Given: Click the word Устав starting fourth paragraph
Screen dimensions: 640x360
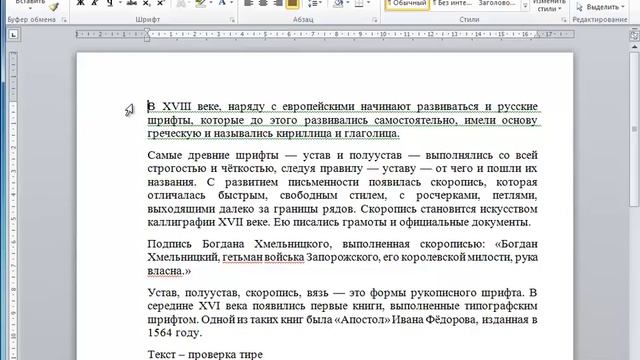Looking at the screenshot, I should point(163,293).
